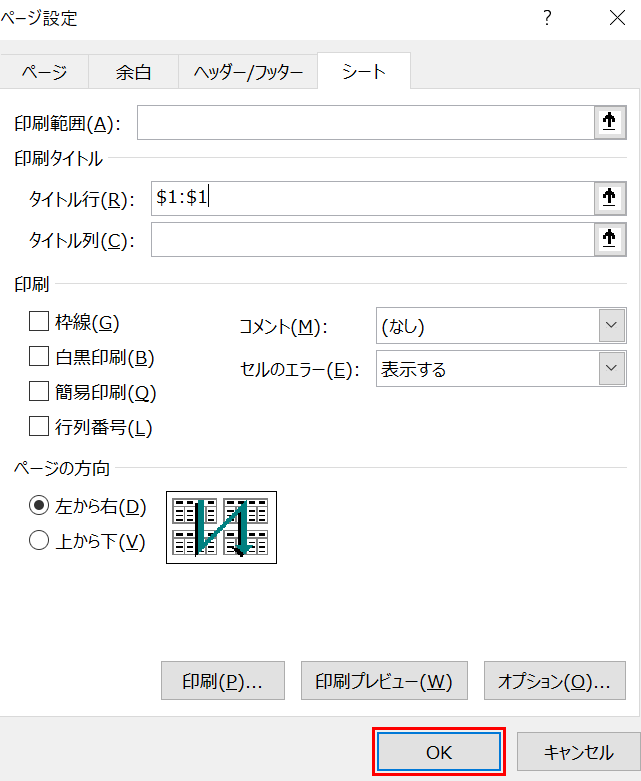Toggle the 簡易印刷 checkbox

39,392
